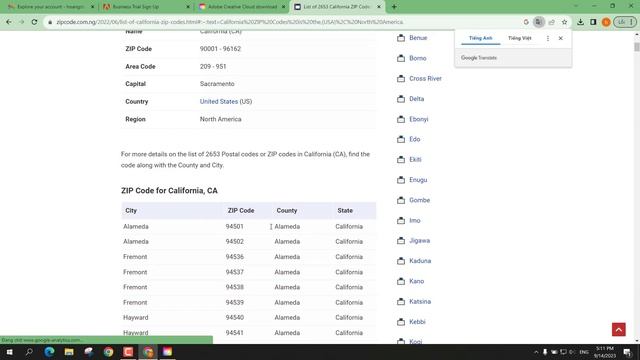Click ZIP code 94540 cell

pos(234,318)
